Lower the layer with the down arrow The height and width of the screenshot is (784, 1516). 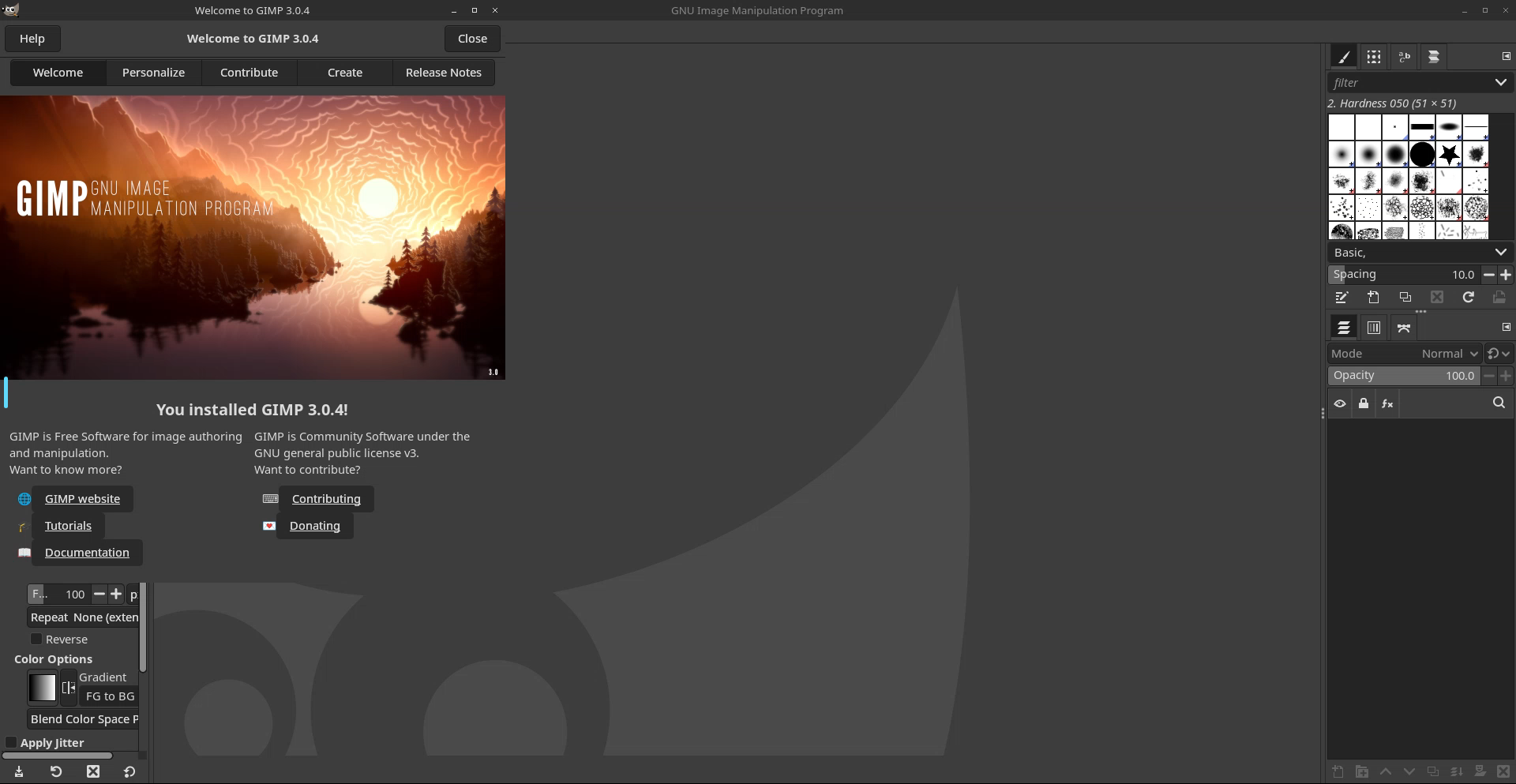tap(1409, 771)
